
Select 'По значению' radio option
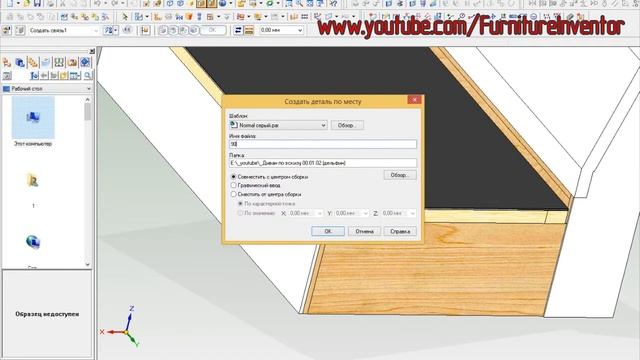tap(240, 213)
